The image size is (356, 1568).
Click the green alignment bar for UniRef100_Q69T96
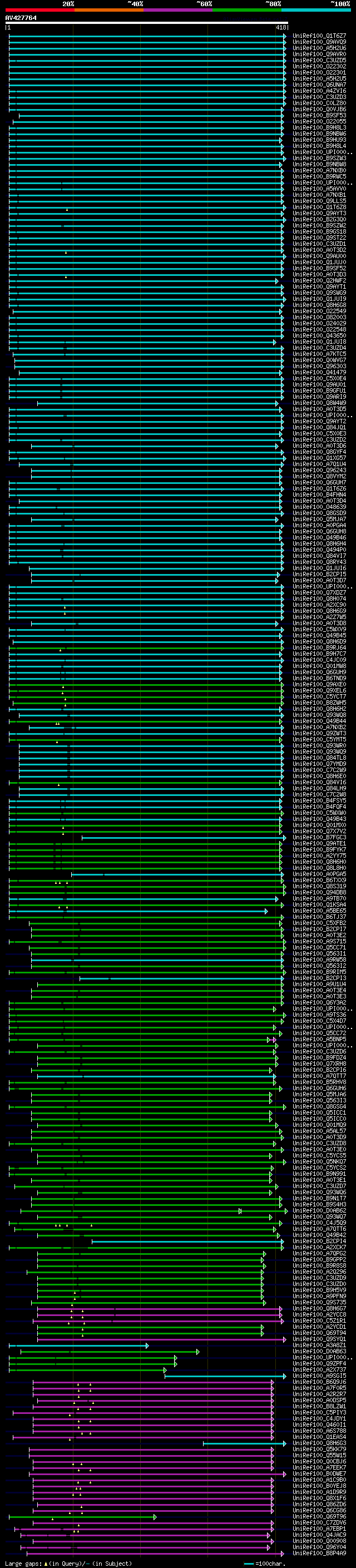83,1516
